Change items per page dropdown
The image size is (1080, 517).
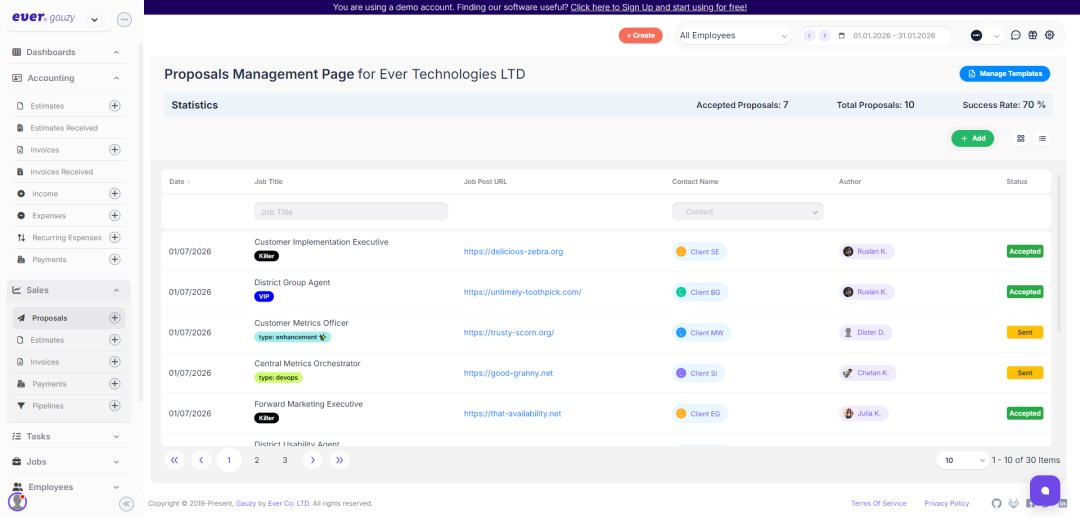point(961,460)
